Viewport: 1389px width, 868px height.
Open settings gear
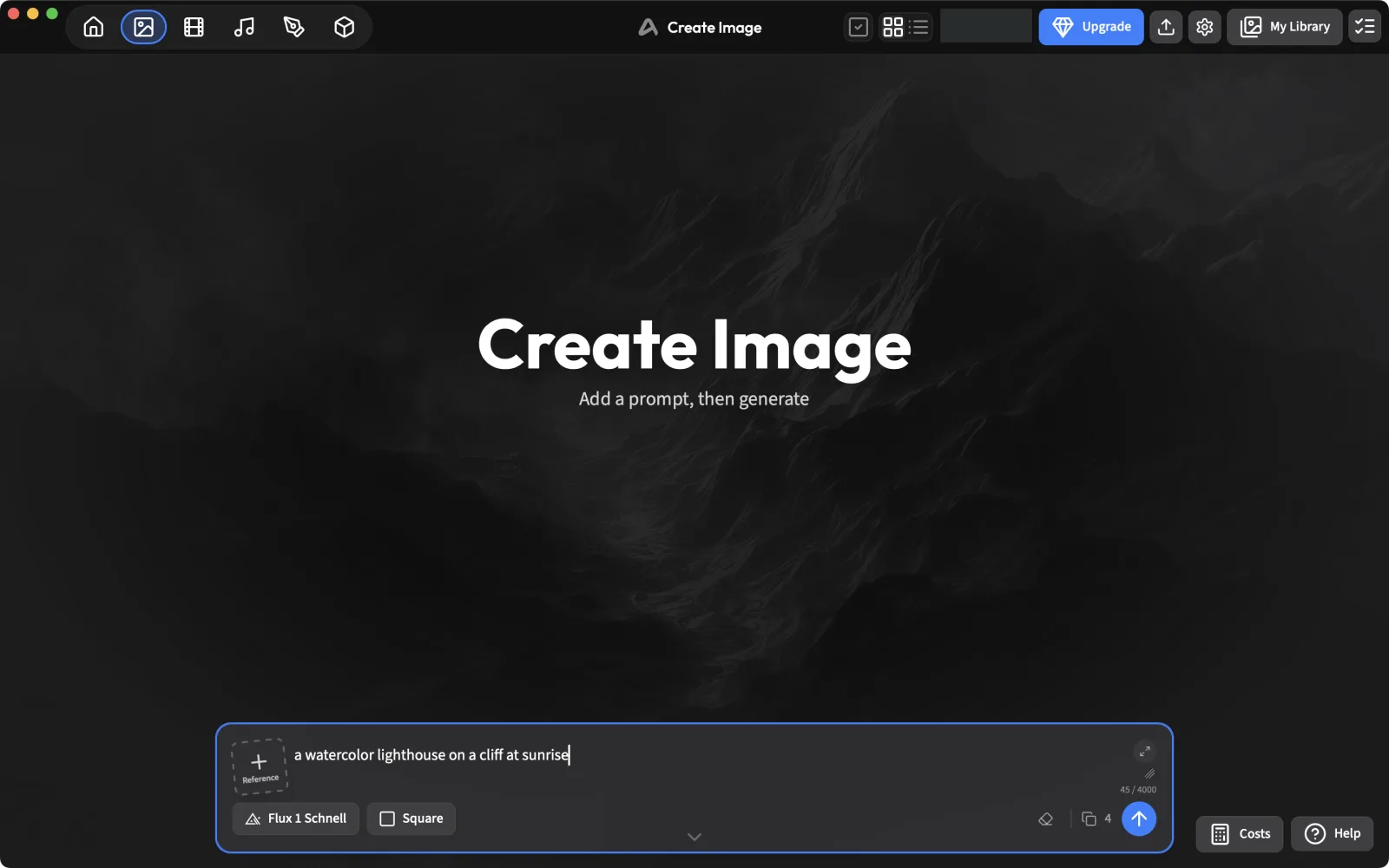[1205, 27]
